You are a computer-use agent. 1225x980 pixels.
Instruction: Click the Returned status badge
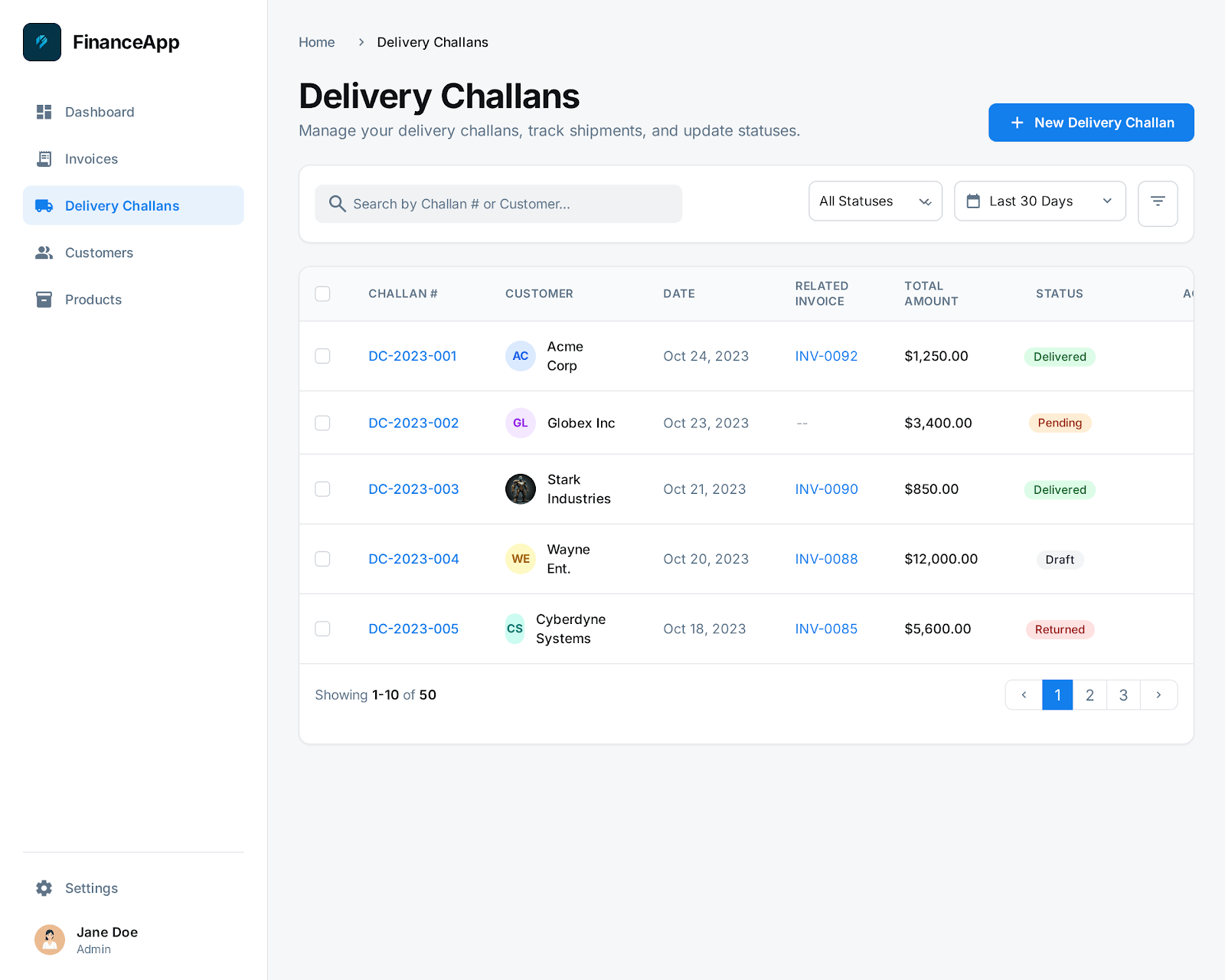(1060, 629)
